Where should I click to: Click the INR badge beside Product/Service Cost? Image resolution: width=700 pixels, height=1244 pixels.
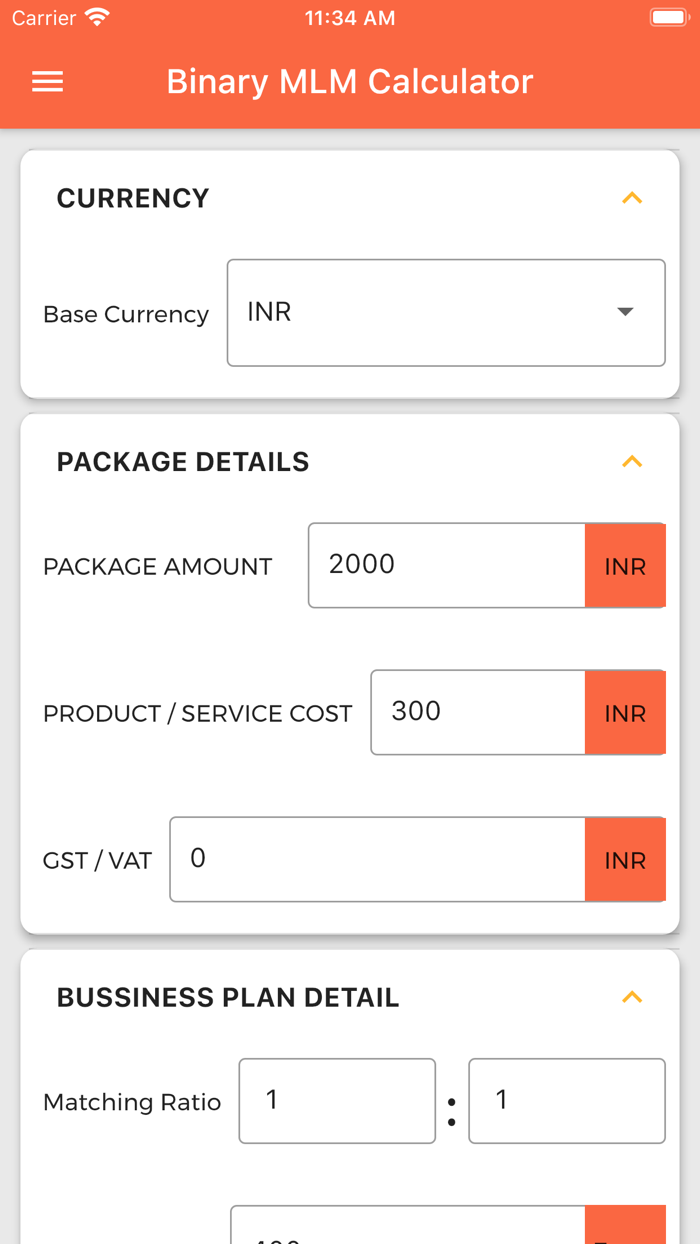(624, 712)
